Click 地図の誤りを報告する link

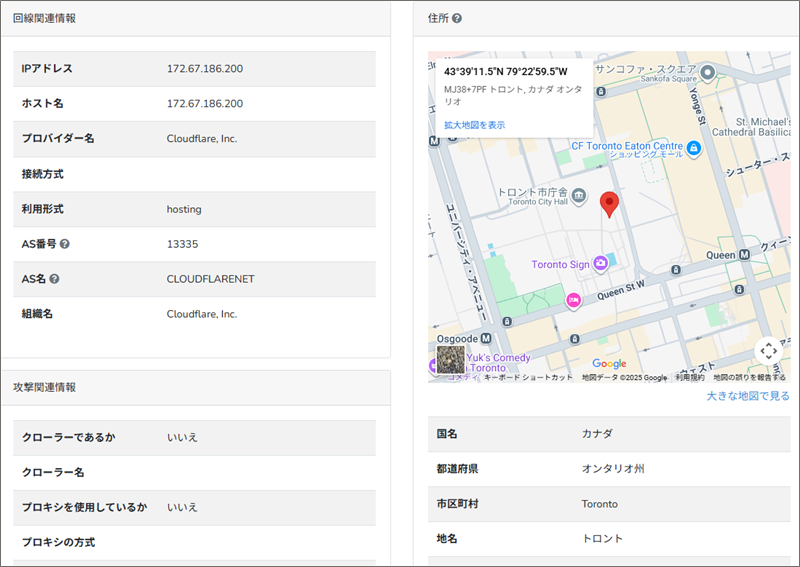749,378
